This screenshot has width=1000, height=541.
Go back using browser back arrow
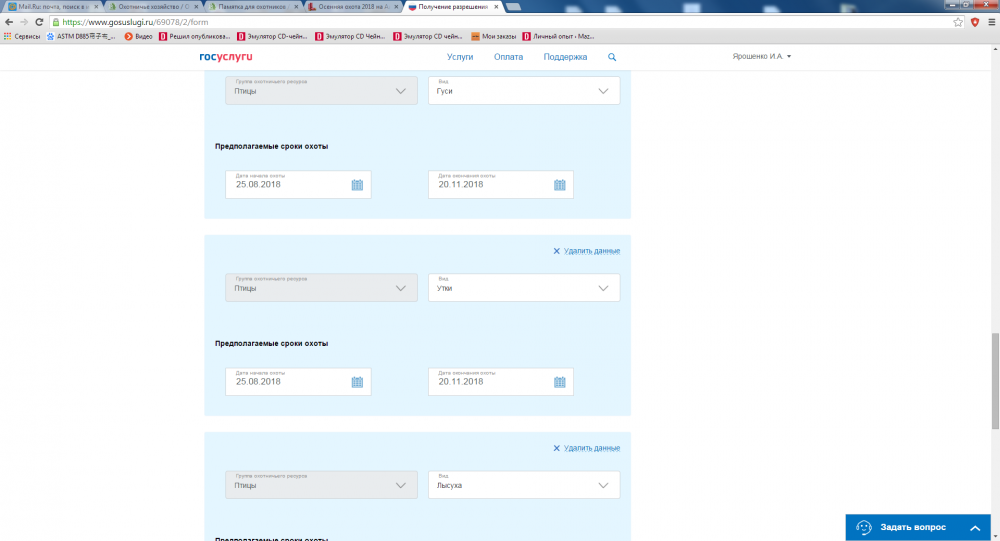[9, 22]
